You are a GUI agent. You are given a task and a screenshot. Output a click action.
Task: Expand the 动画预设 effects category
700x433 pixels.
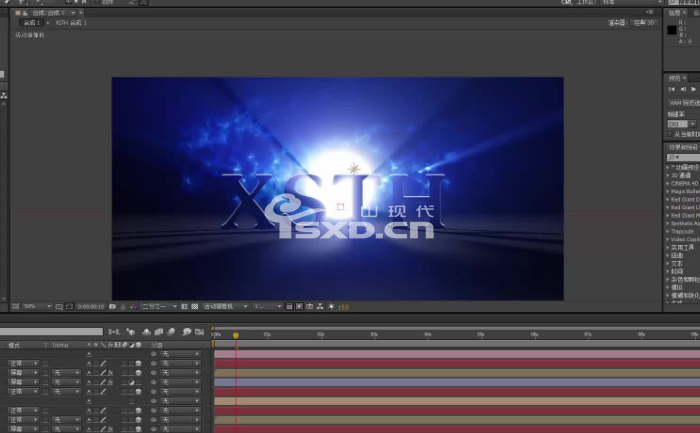pyautogui.click(x=668, y=167)
